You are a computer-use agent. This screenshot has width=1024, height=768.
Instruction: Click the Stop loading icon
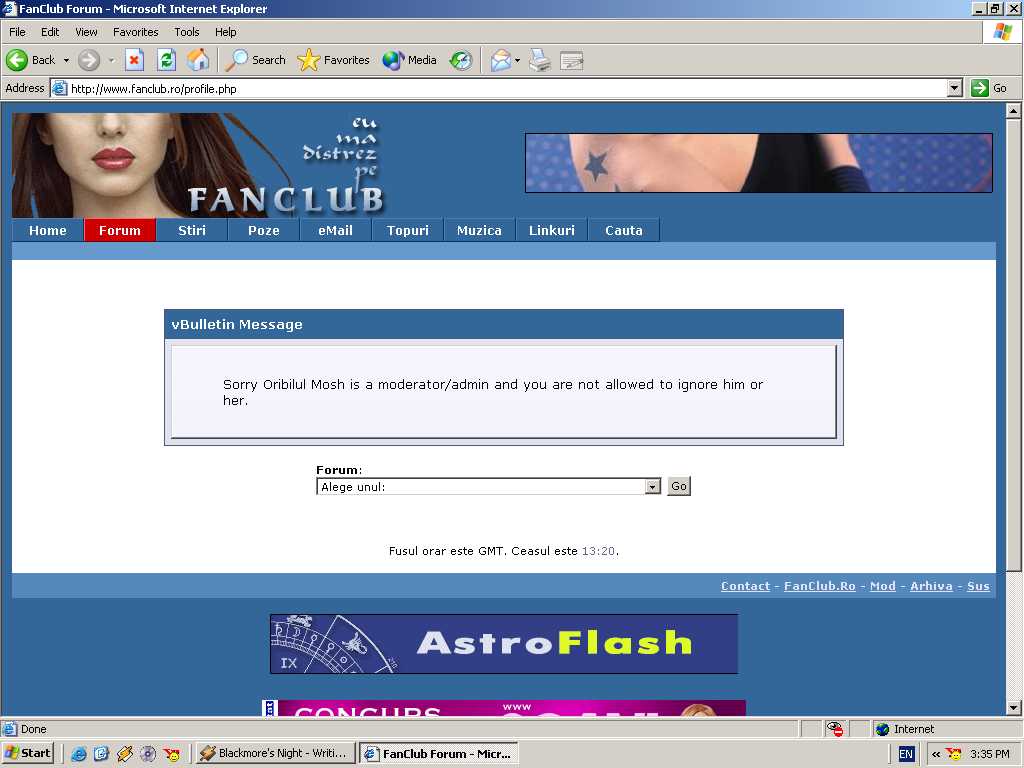[x=134, y=60]
